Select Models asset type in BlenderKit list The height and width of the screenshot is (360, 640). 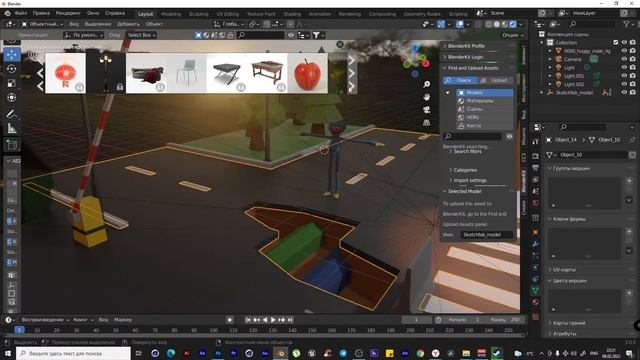(x=484, y=93)
